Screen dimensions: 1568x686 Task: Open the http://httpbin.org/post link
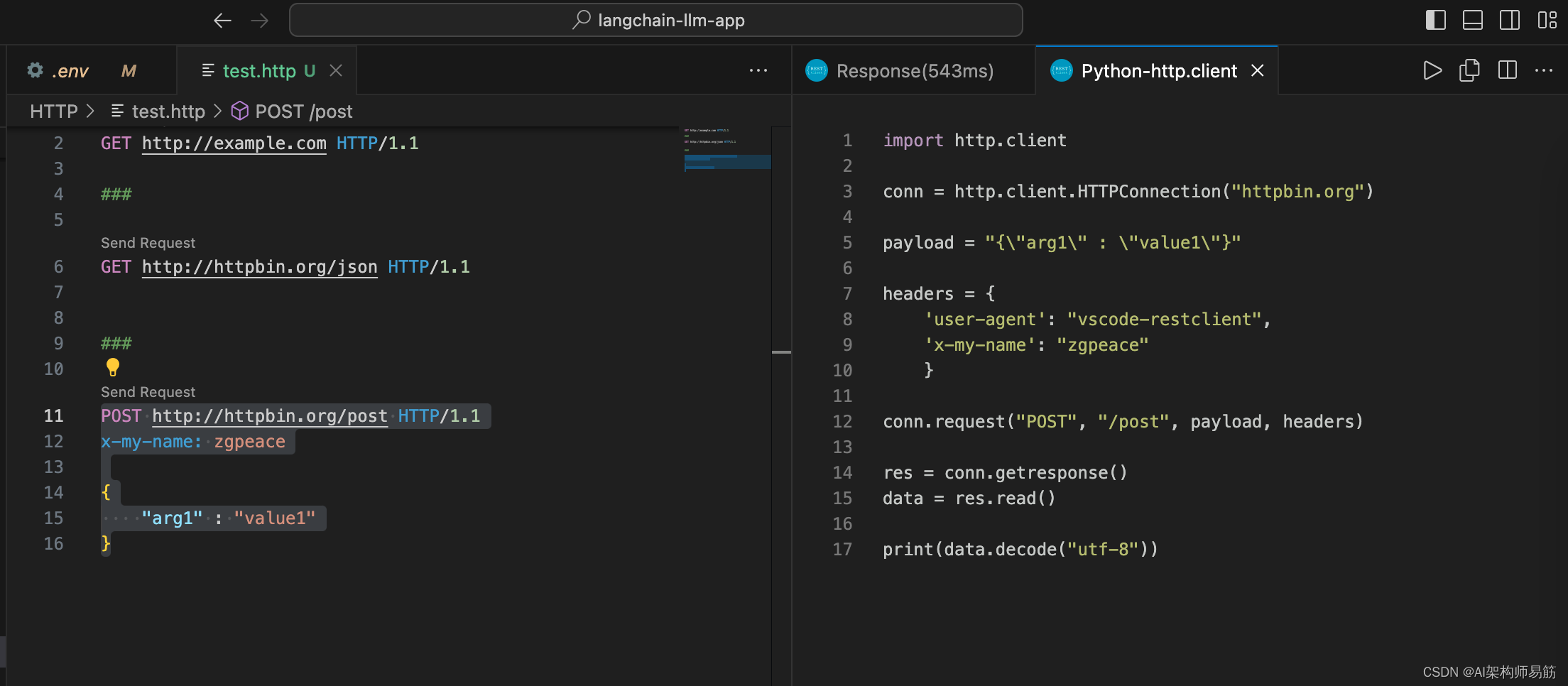click(x=270, y=416)
